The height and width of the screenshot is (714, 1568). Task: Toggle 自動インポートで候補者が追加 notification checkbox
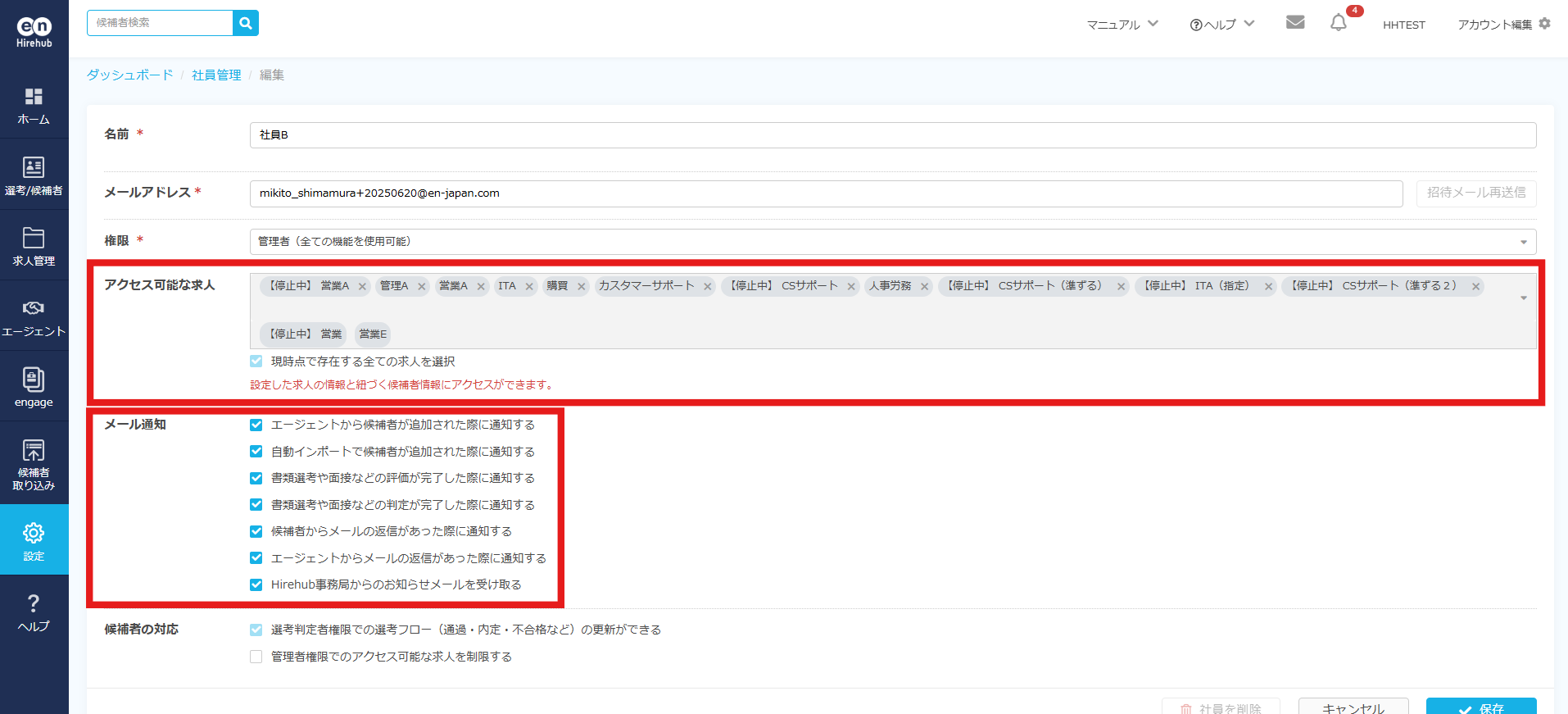point(256,452)
